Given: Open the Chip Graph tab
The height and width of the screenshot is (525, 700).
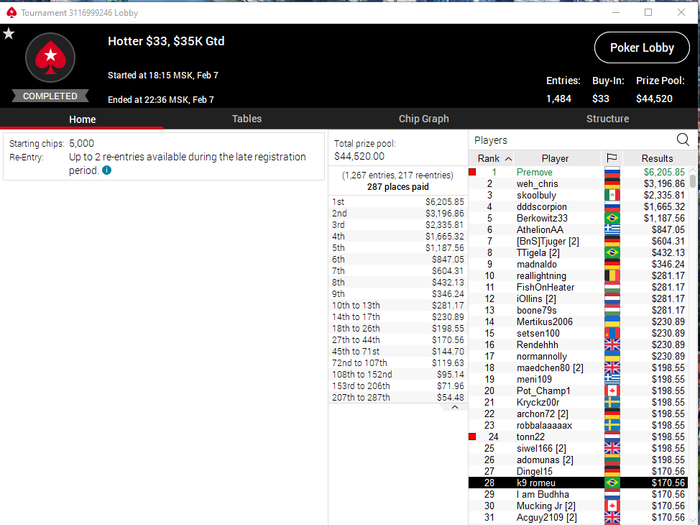Looking at the screenshot, I should point(424,119).
